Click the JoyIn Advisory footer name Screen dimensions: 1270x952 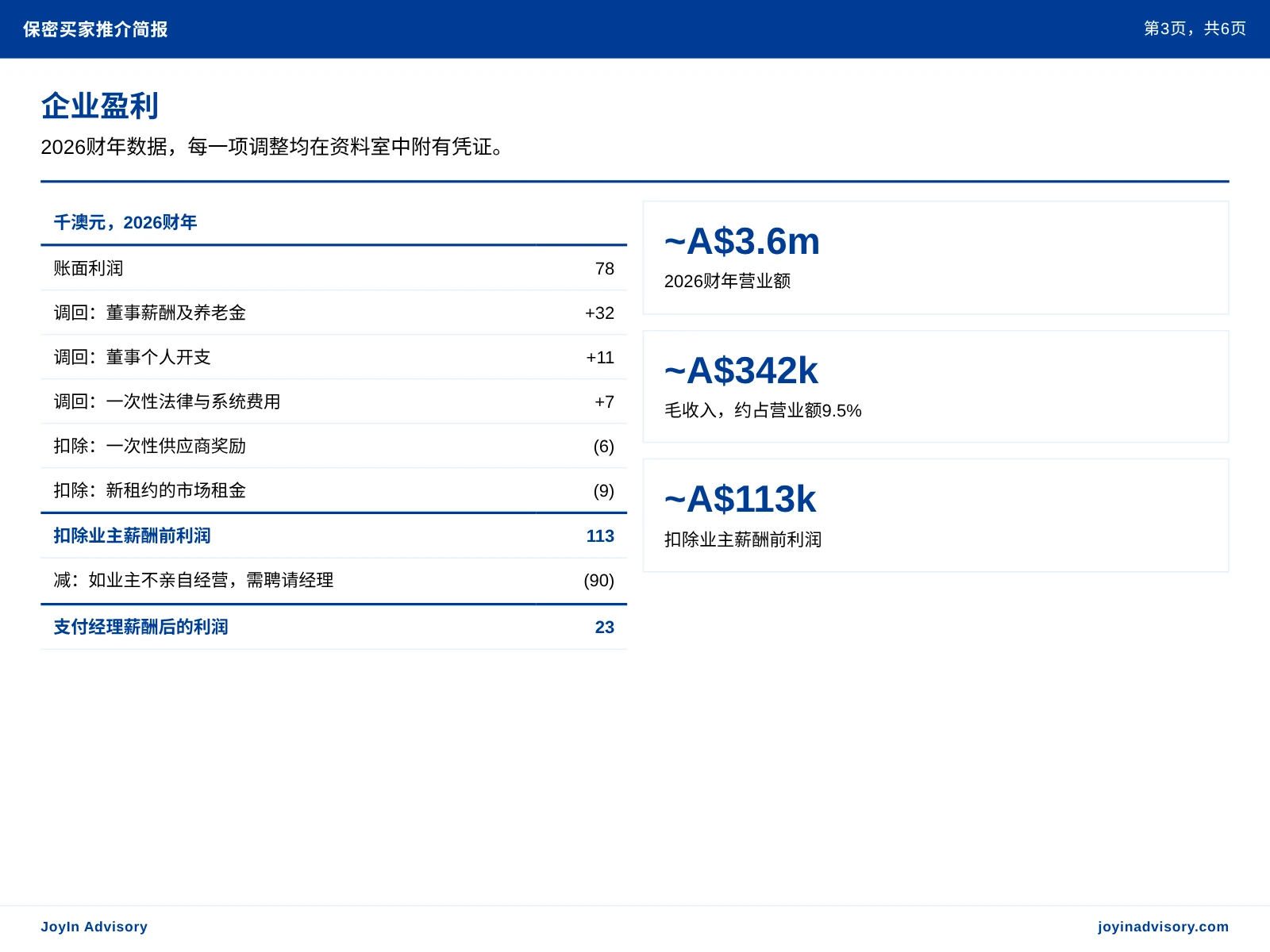pos(94,927)
